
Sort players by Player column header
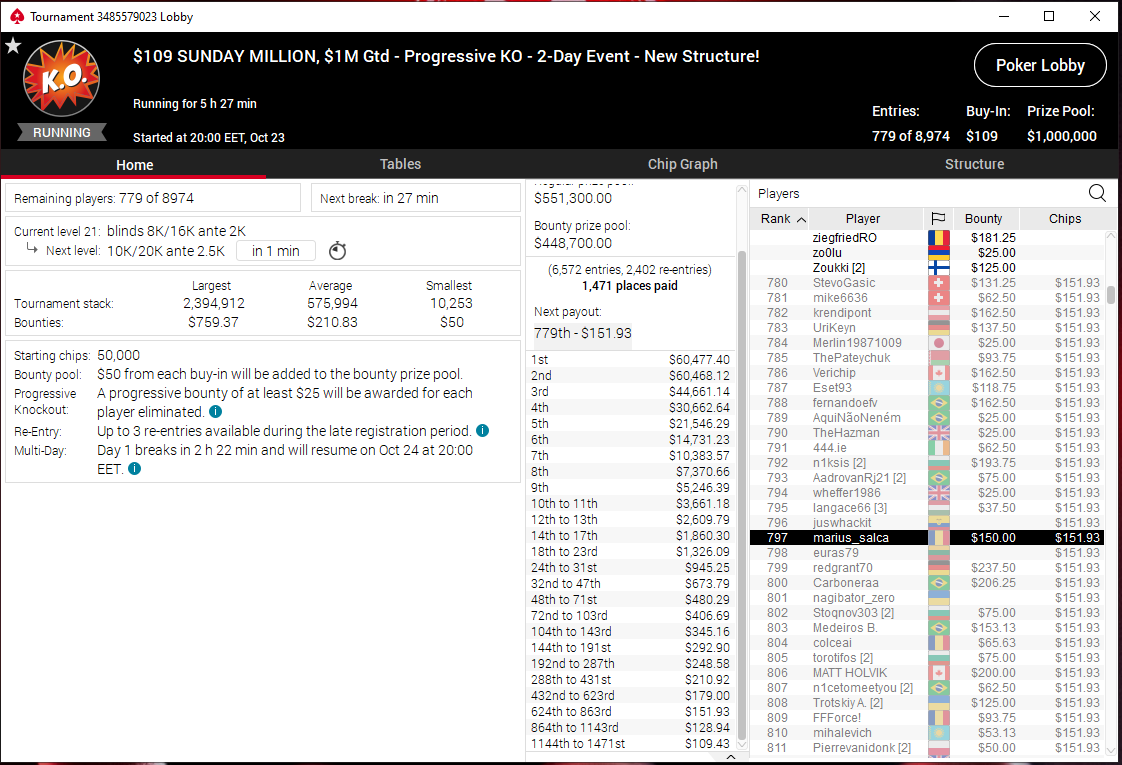pyautogui.click(x=863, y=219)
